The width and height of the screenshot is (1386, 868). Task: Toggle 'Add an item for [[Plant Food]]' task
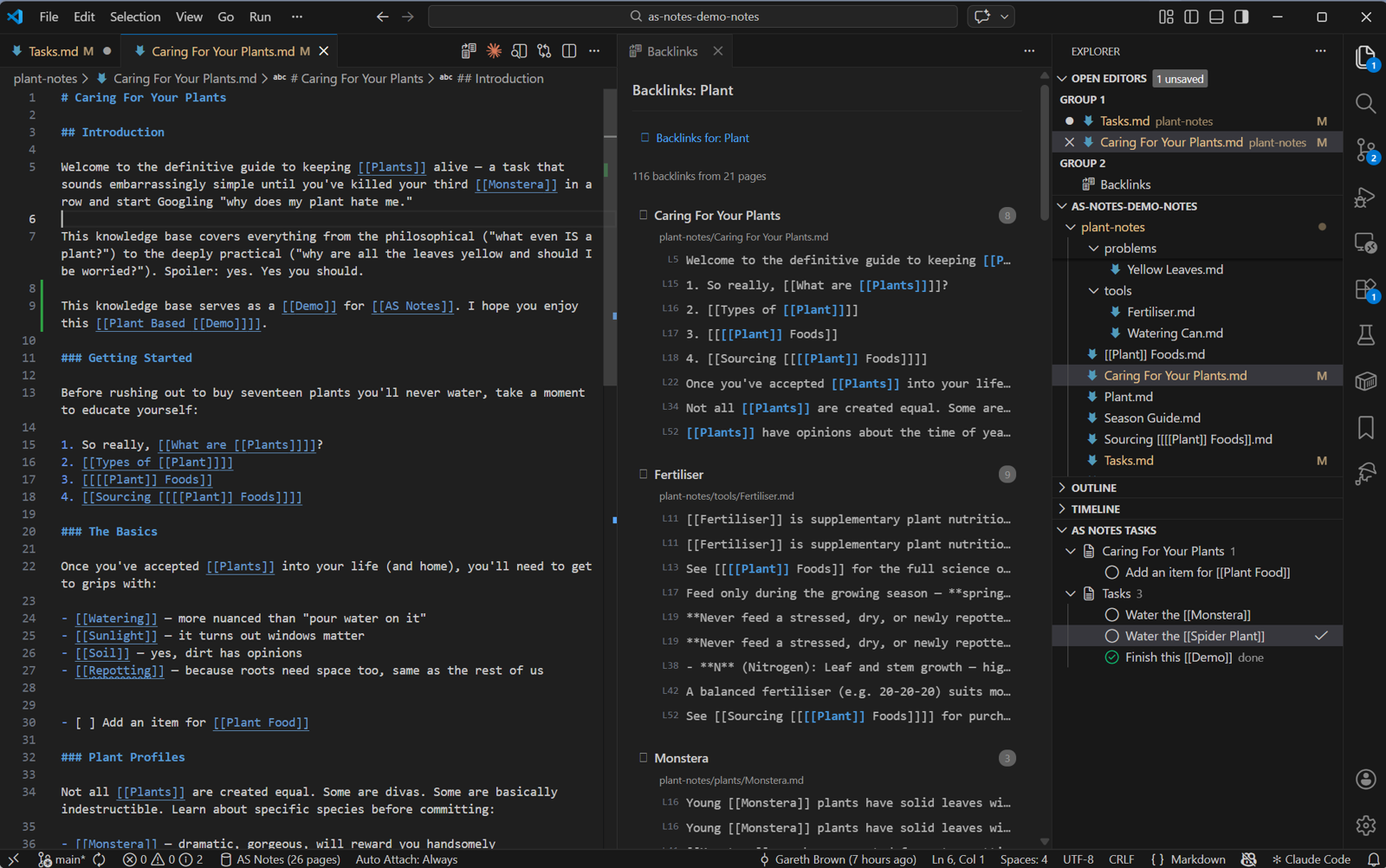[1112, 573]
